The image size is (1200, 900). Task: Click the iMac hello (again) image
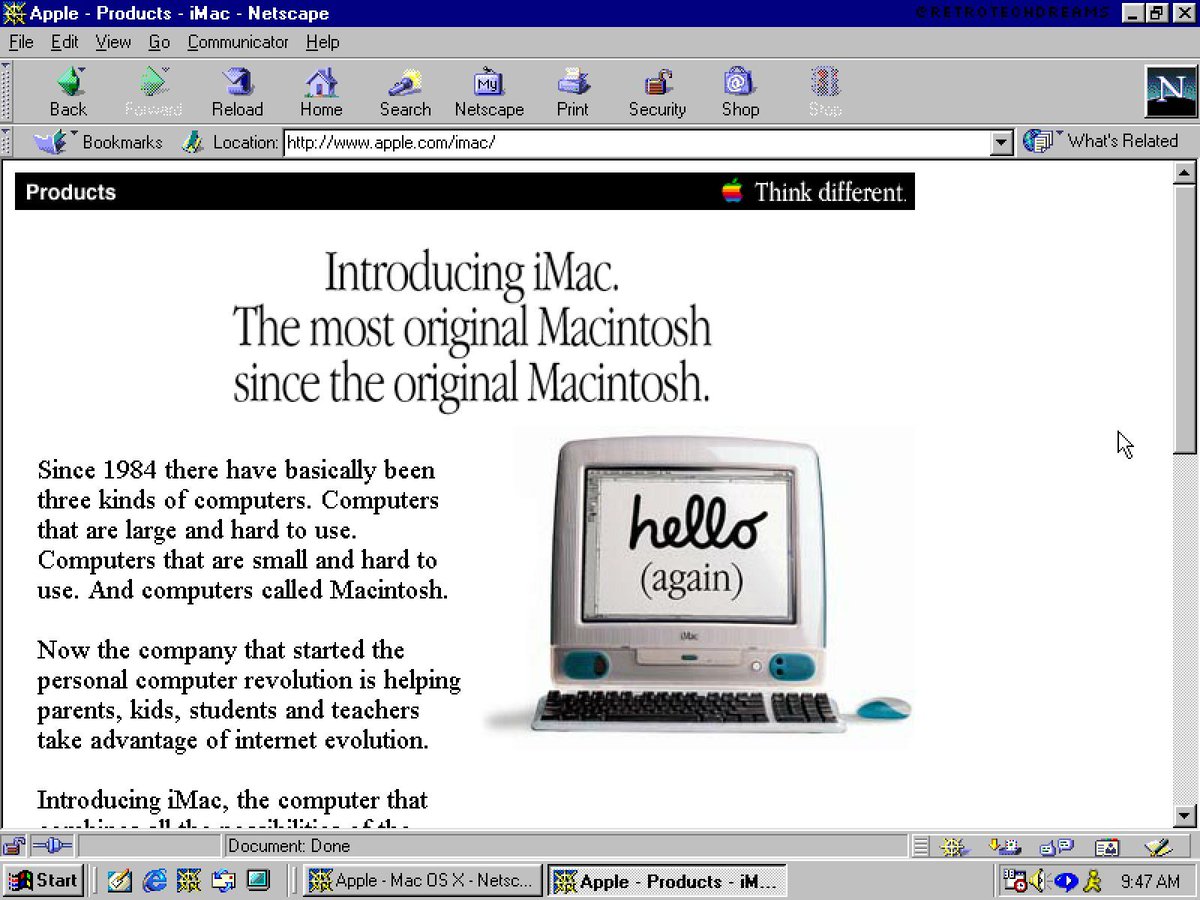point(698,588)
